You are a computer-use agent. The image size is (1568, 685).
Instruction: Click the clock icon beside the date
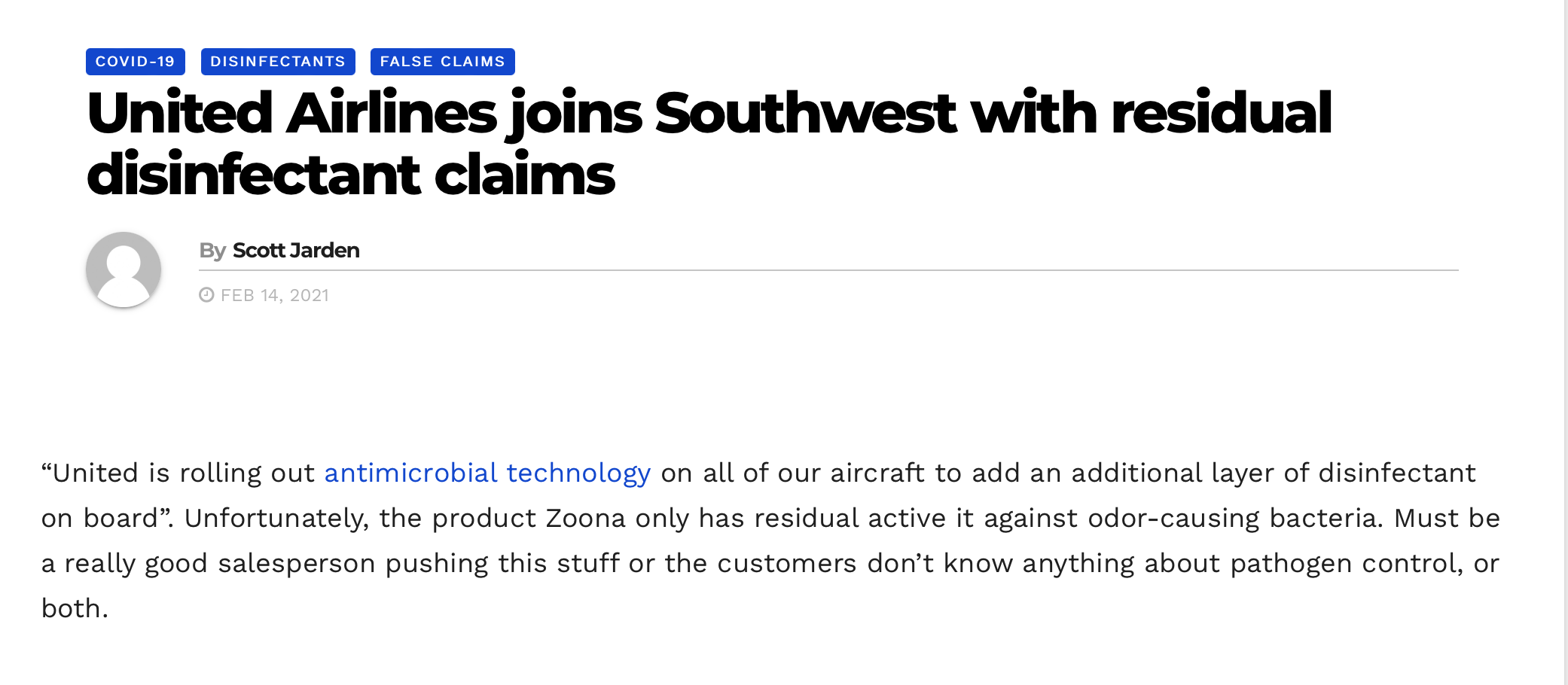click(206, 295)
